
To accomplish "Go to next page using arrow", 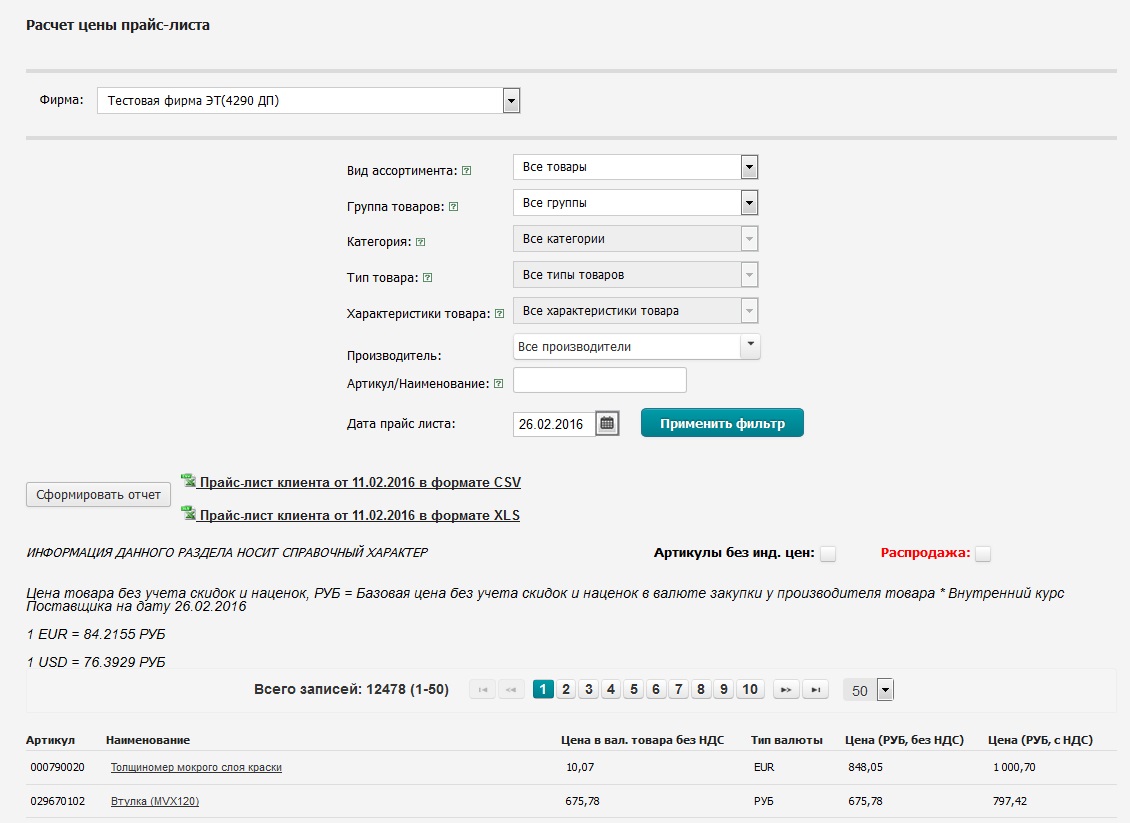I will (785, 689).
